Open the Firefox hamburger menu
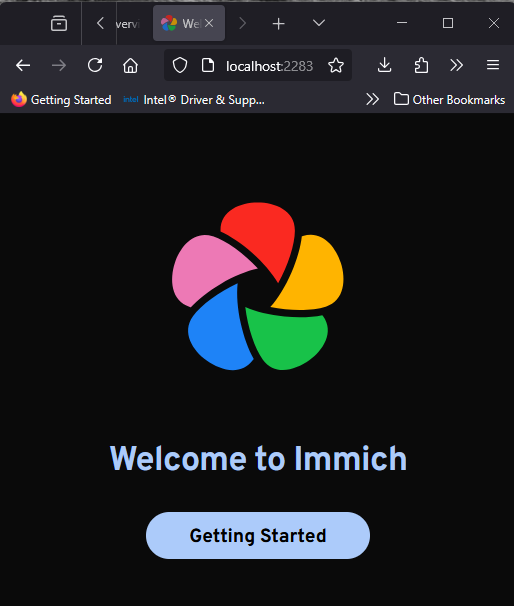Image resolution: width=514 pixels, height=606 pixels. tap(493, 65)
